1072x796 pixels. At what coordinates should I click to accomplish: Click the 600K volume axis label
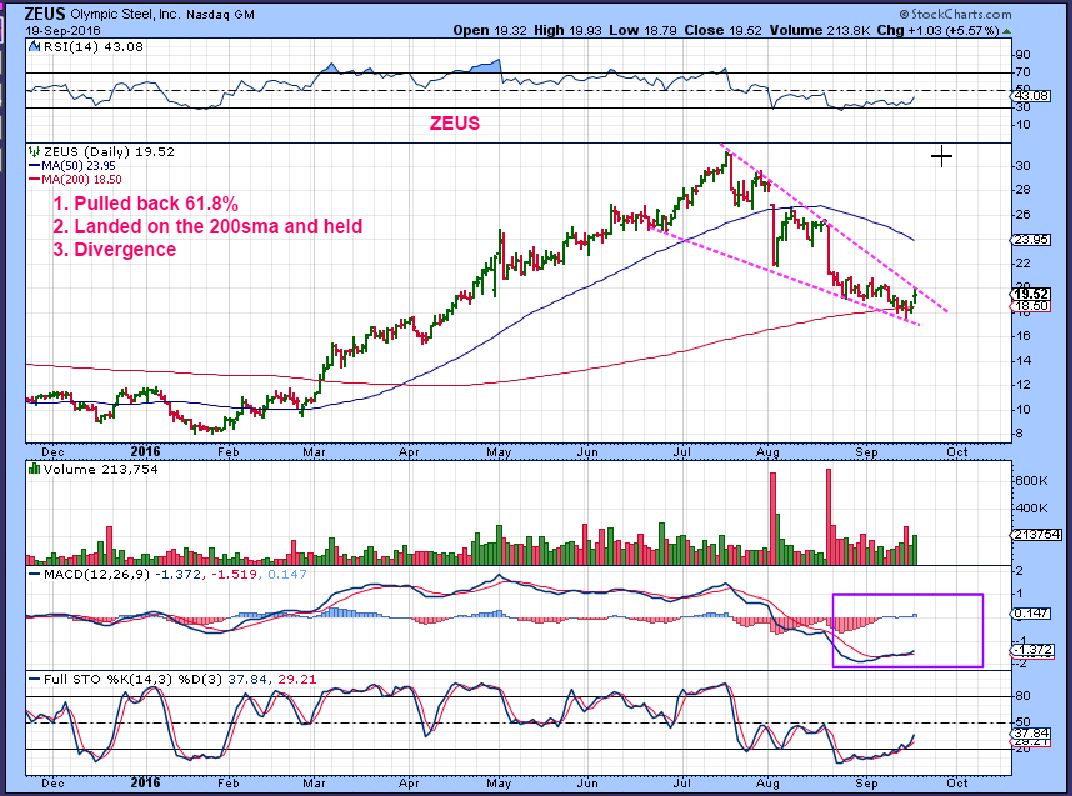[x=1031, y=481]
